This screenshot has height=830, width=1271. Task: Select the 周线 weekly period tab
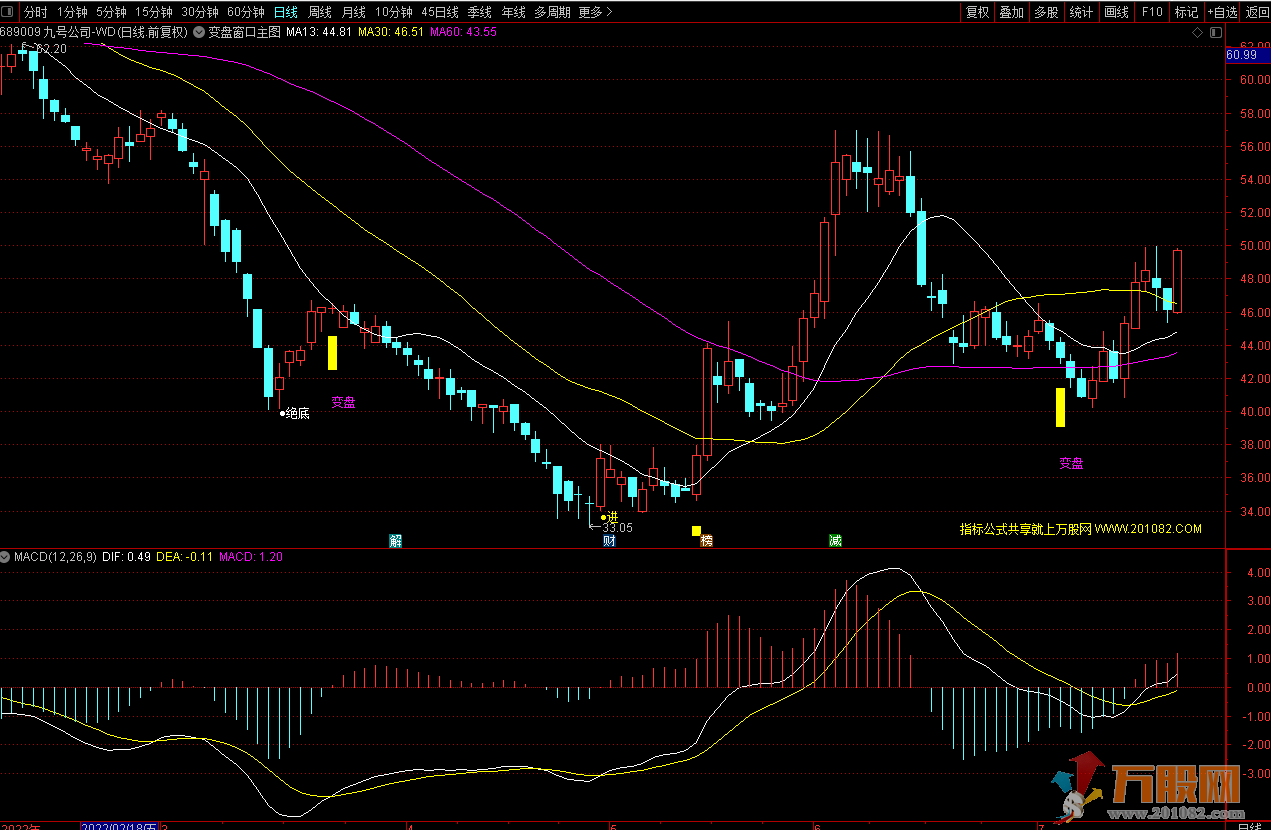click(x=320, y=12)
